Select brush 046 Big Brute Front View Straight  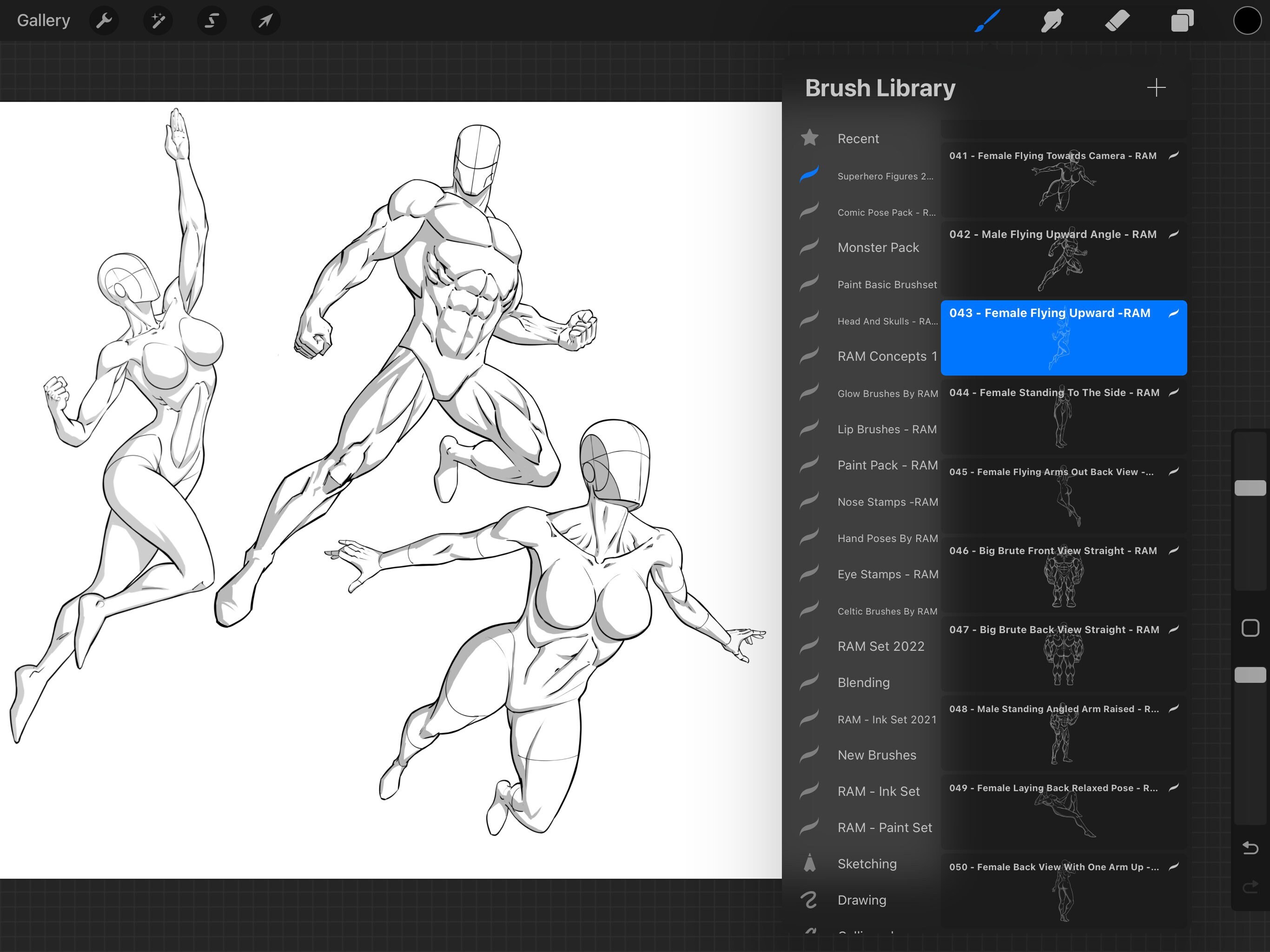tap(1063, 574)
